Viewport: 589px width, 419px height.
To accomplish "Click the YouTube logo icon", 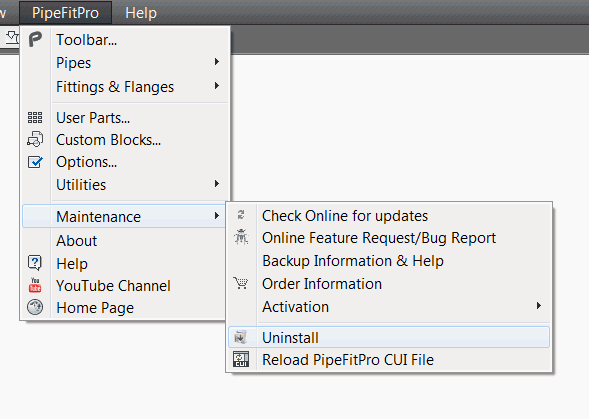I will pyautogui.click(x=35, y=285).
